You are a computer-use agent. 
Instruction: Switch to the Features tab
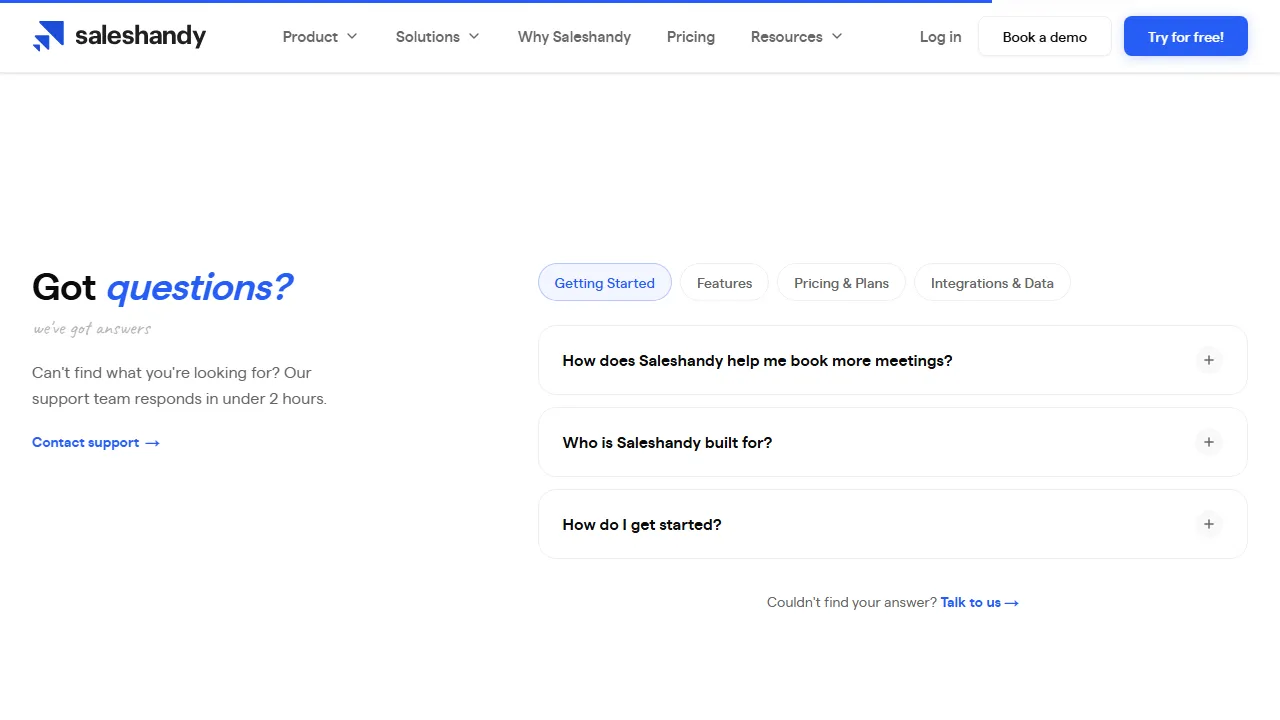point(724,283)
